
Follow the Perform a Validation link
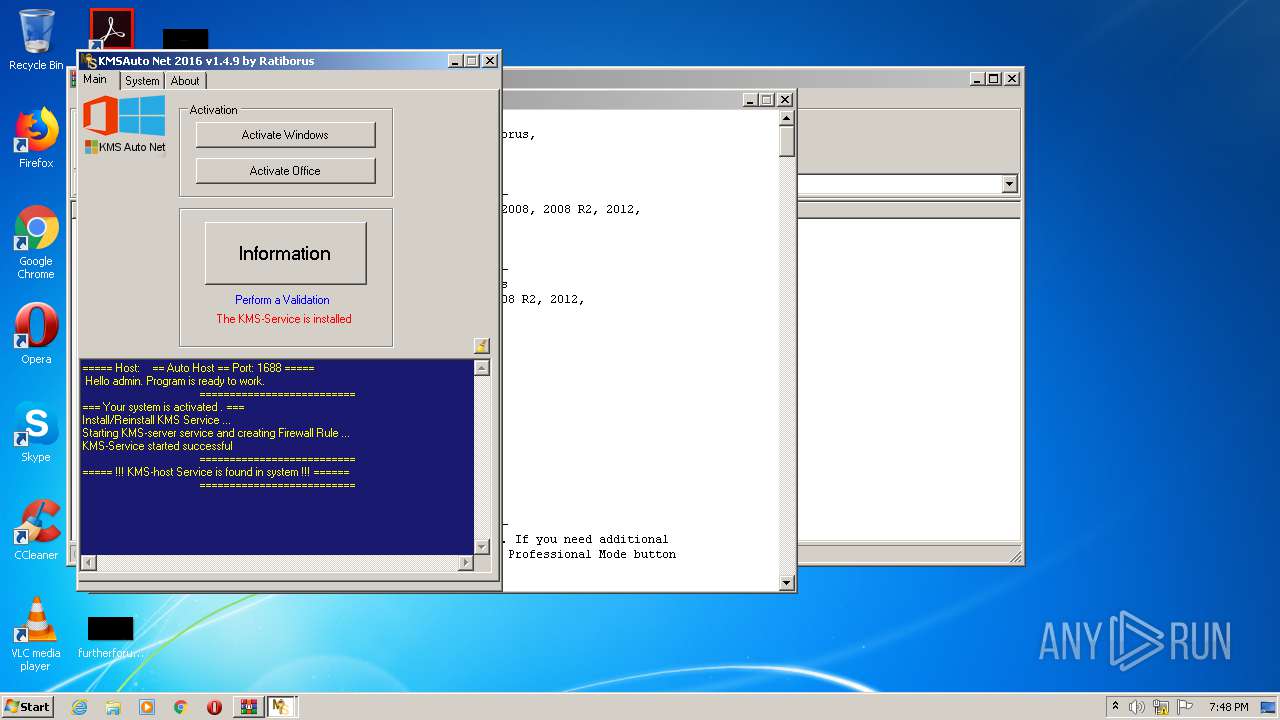282,300
